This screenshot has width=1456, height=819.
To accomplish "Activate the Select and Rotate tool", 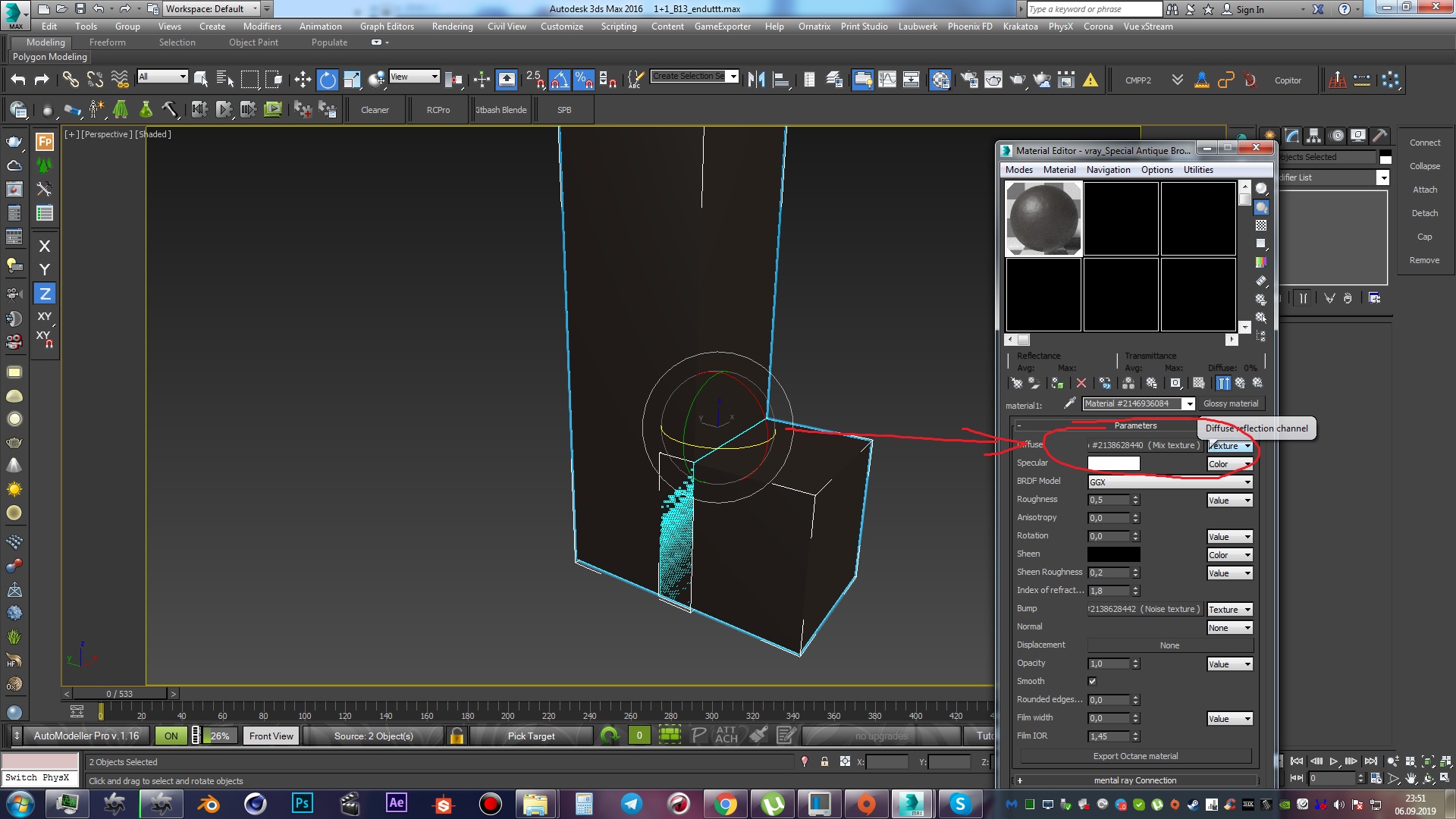I will coord(327,80).
